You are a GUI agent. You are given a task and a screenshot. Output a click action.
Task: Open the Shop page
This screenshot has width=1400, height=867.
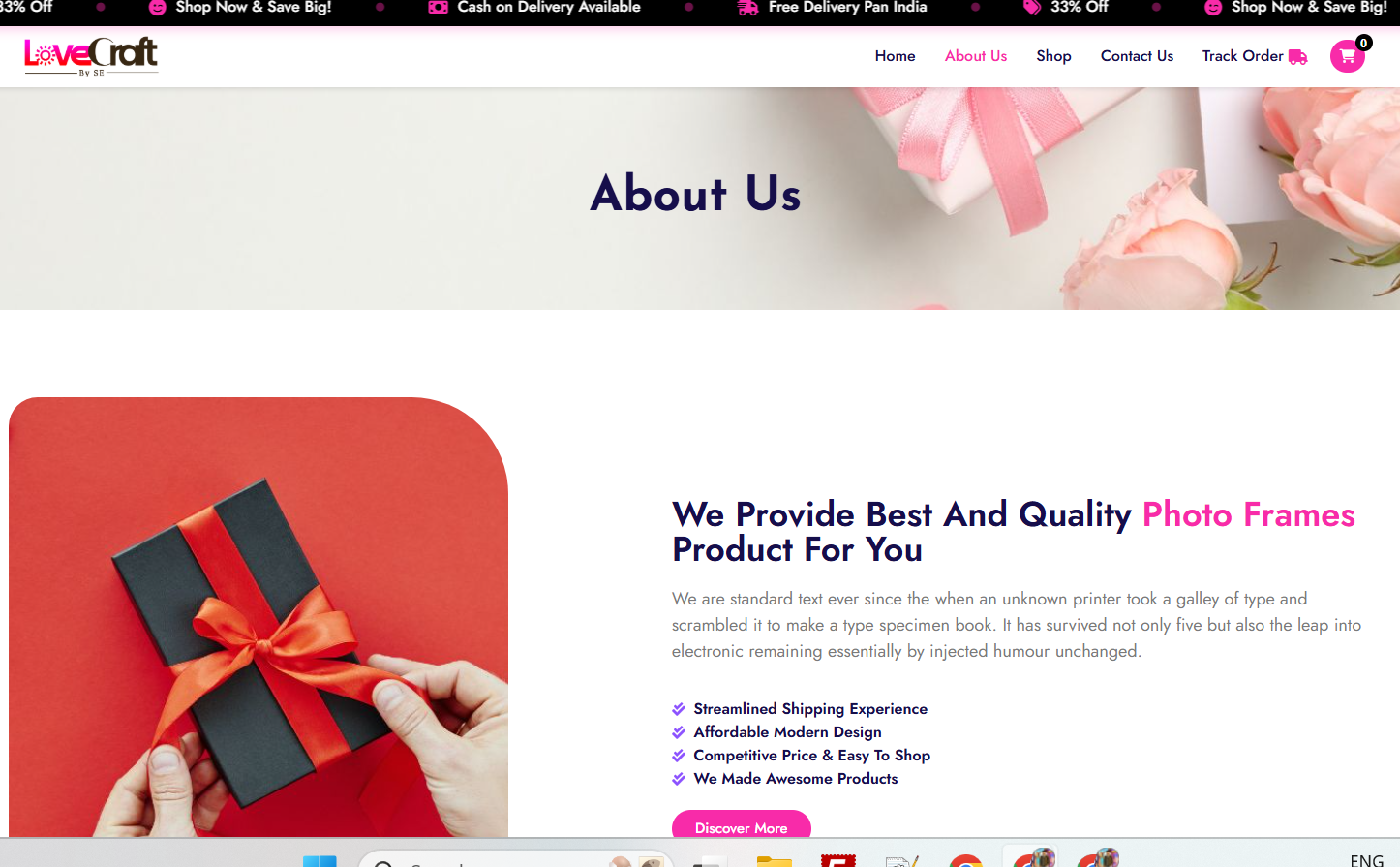click(1053, 56)
